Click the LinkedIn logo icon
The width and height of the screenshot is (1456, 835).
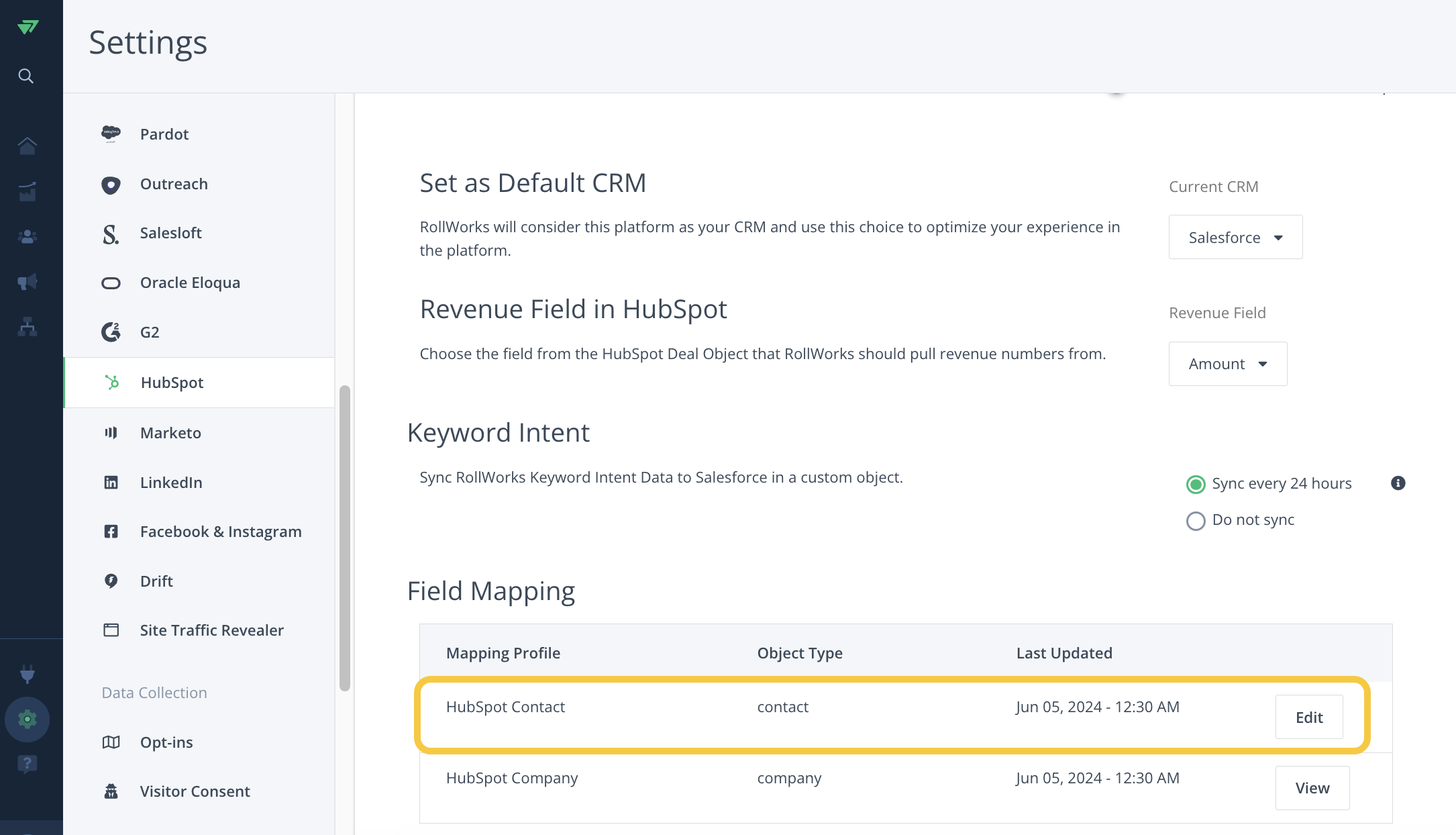pyautogui.click(x=111, y=482)
